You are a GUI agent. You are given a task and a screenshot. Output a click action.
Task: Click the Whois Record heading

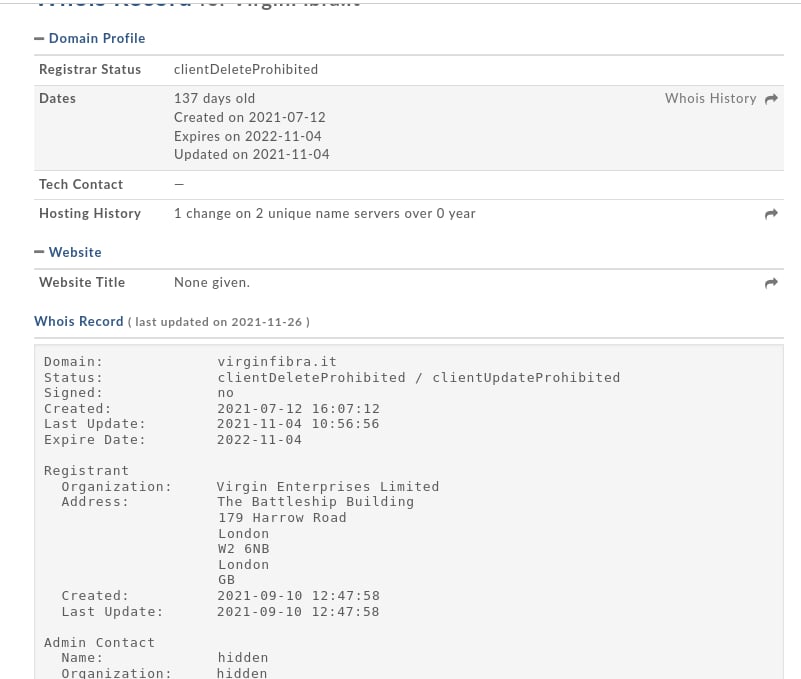coord(79,321)
